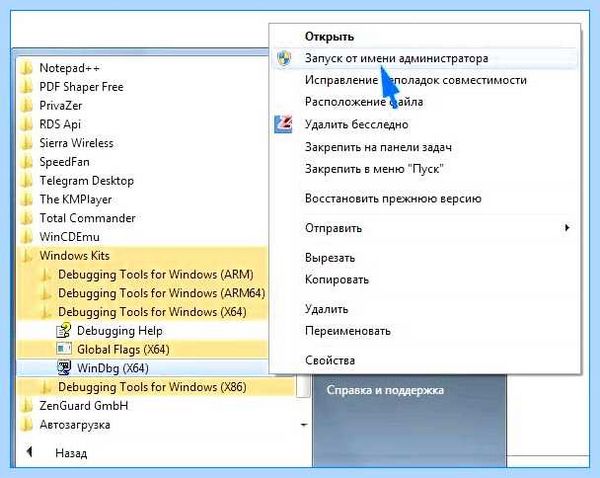Click the admin shield icon in context menu

click(x=284, y=58)
